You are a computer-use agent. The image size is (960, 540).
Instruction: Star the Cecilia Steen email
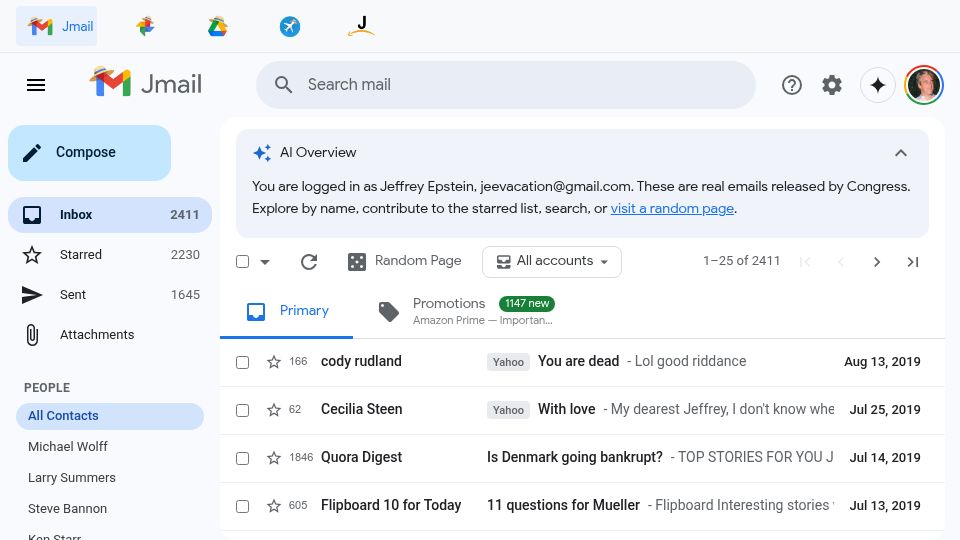274,410
